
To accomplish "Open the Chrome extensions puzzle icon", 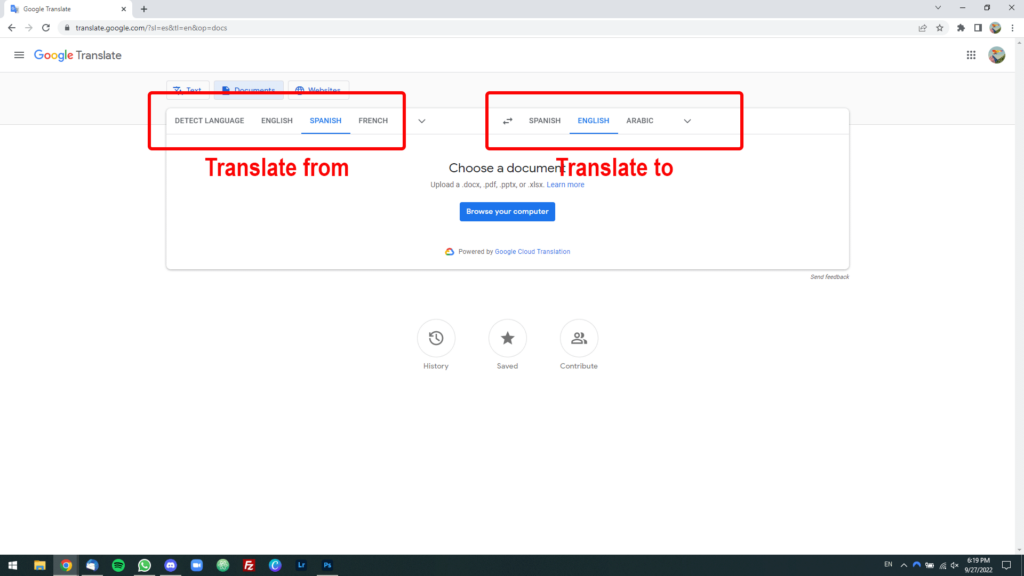I will [961, 28].
